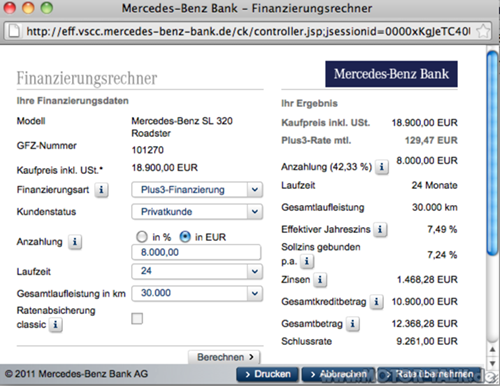This screenshot has width=500, height=386.
Task: Open the Kundenstatus dropdown
Action: click(x=197, y=212)
